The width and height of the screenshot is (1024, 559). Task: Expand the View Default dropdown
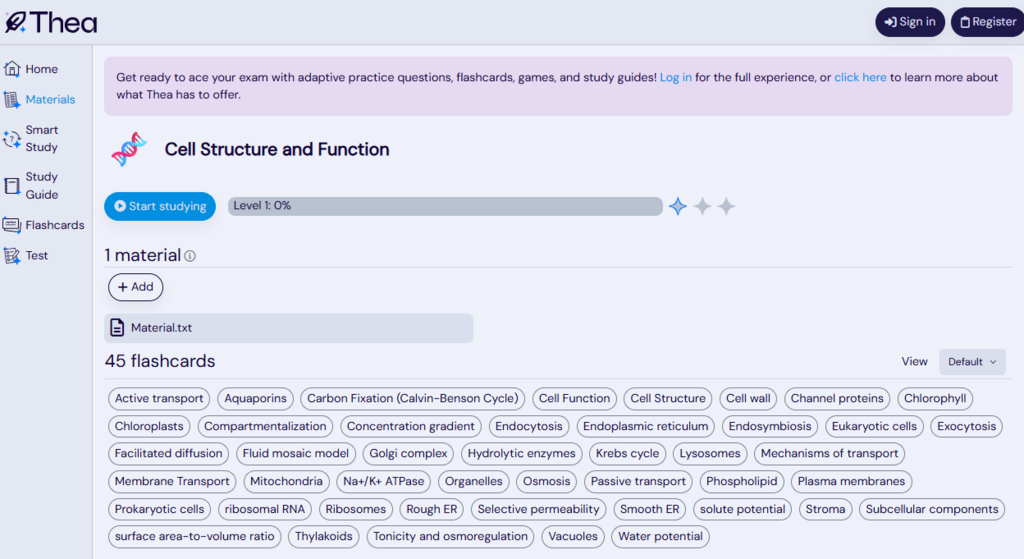[x=972, y=362]
